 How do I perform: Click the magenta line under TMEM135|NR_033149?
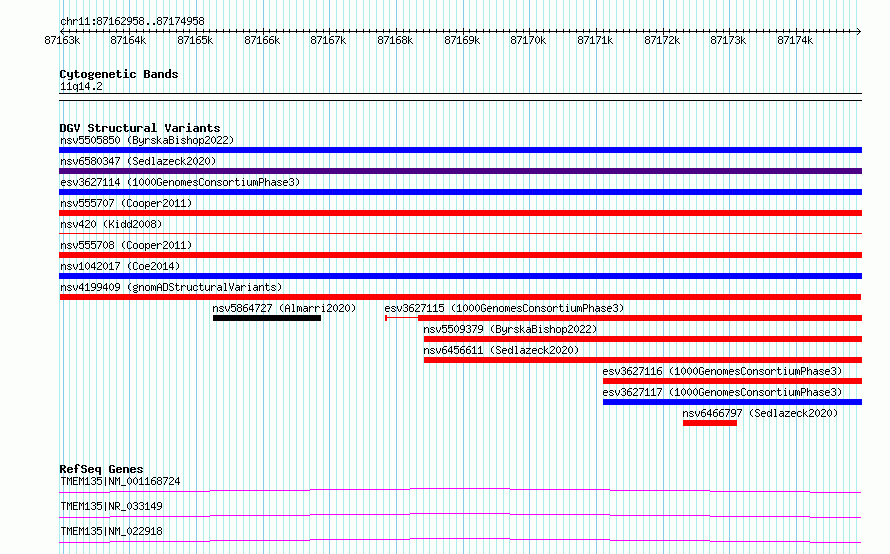(x=460, y=515)
